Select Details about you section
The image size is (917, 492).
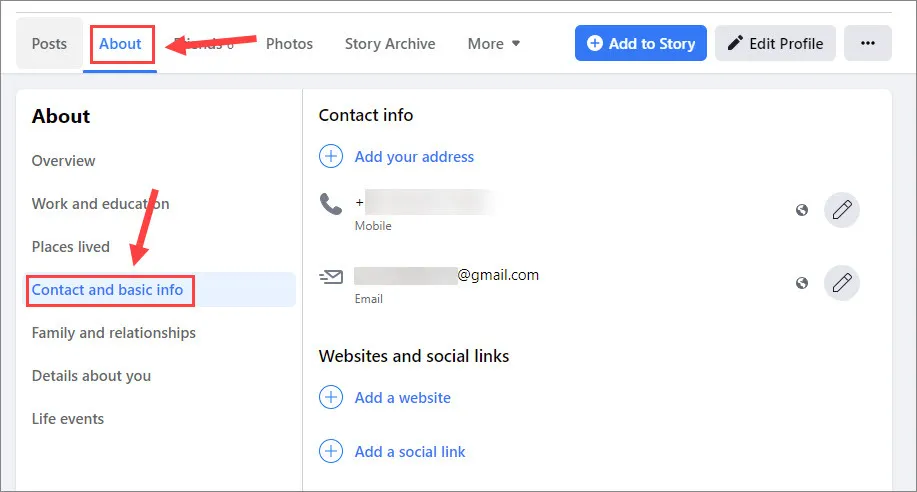pos(91,376)
